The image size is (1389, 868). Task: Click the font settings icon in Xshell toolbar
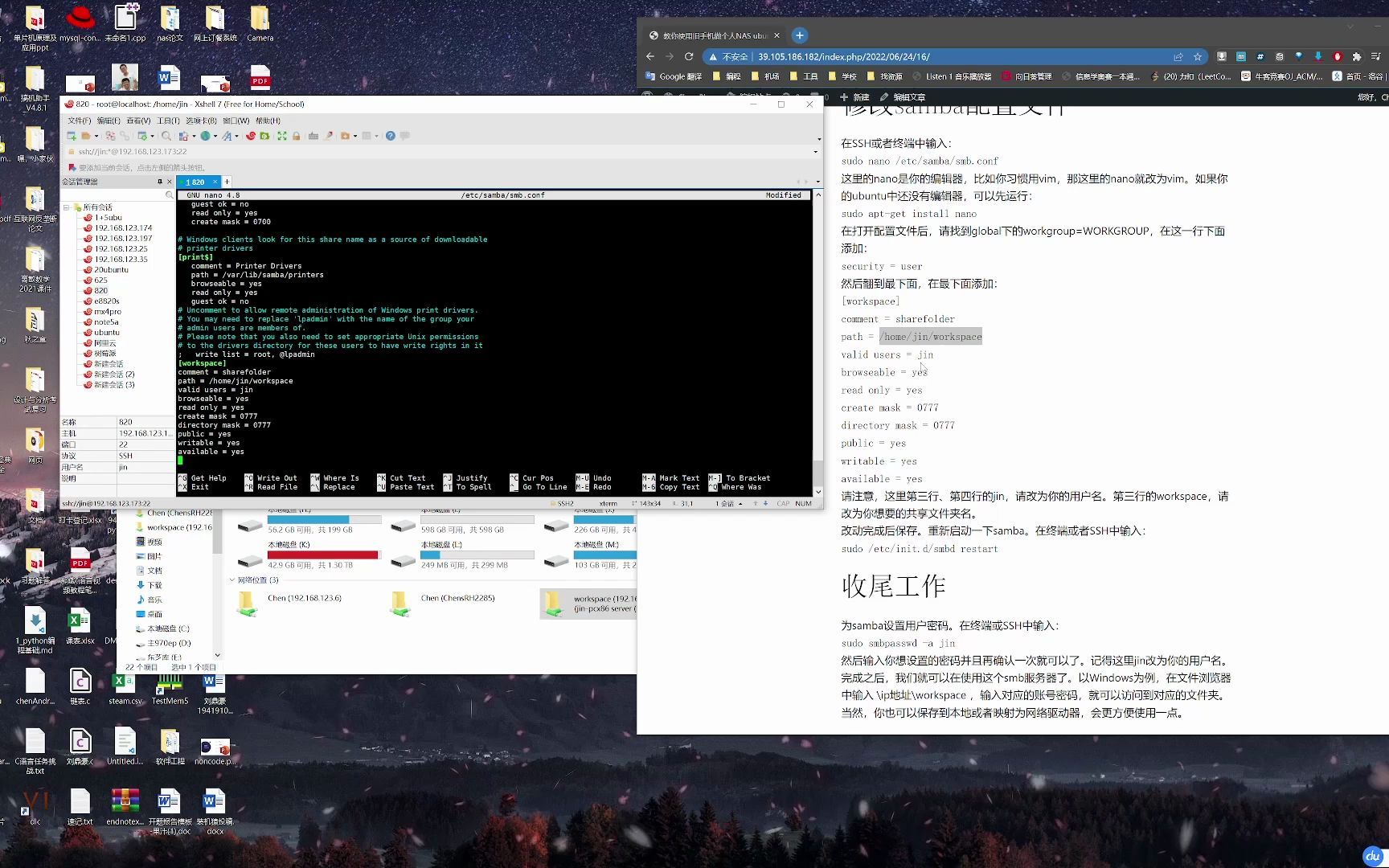(227, 136)
